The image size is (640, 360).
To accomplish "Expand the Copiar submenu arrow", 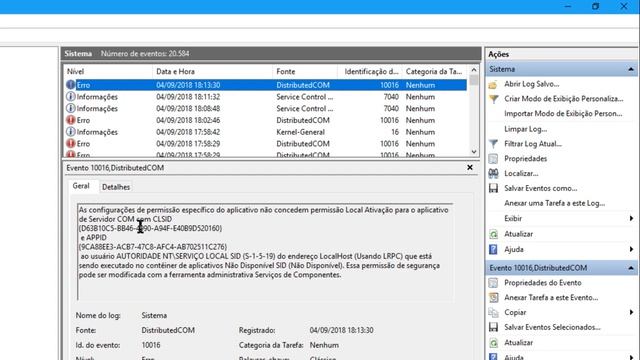I will pos(631,312).
